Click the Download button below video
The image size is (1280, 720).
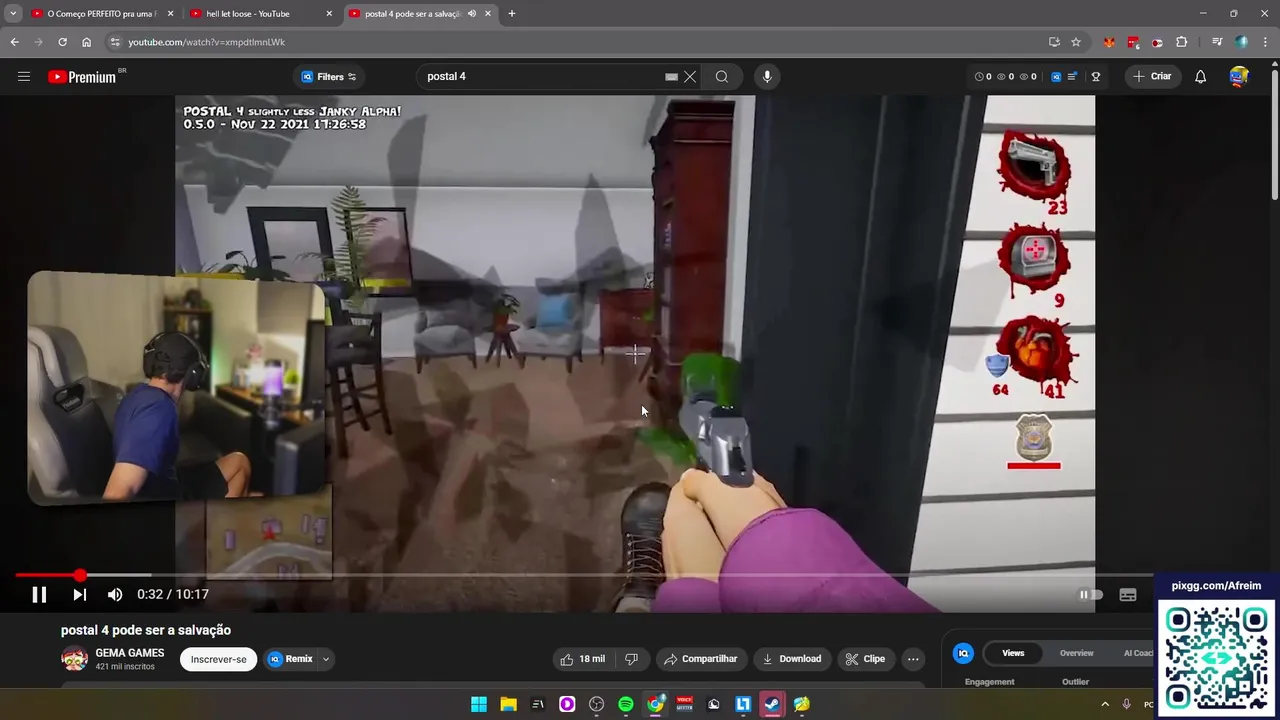point(791,659)
